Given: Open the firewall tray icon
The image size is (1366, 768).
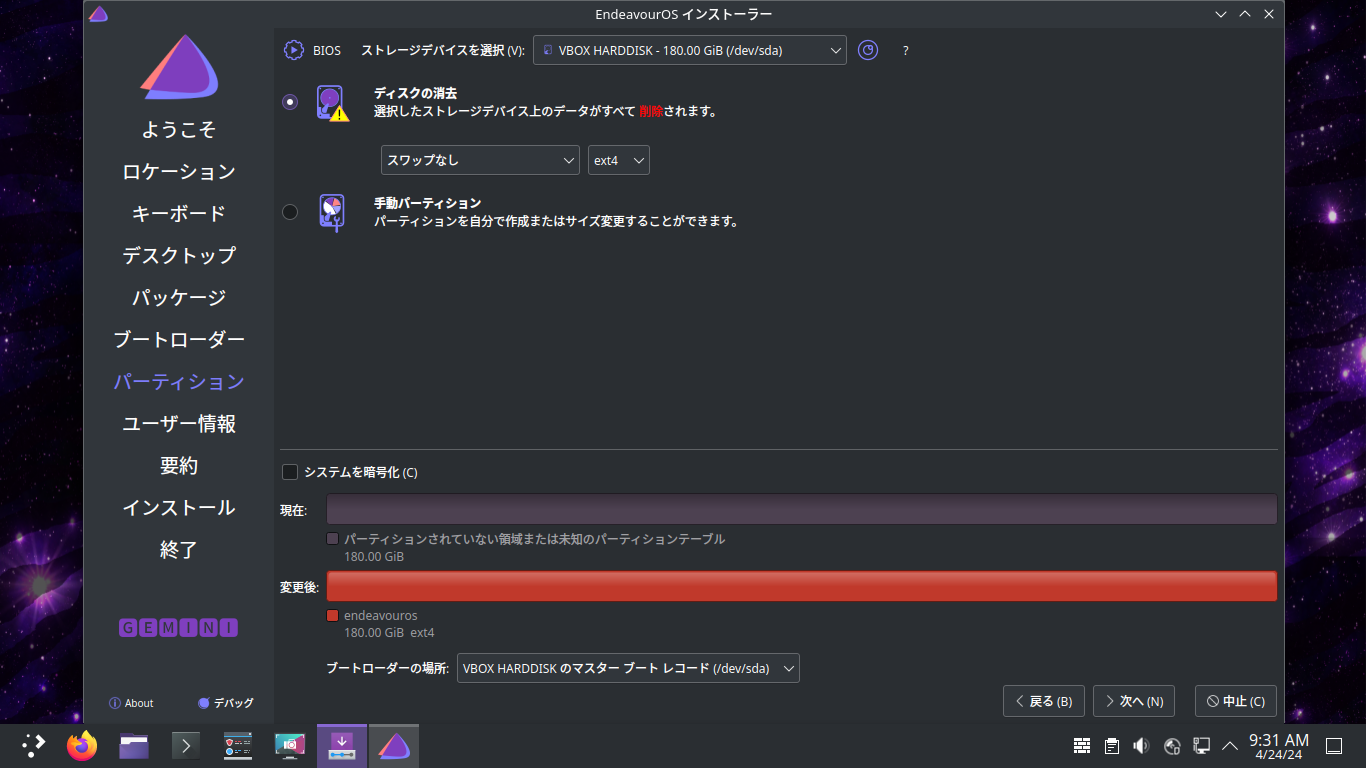Looking at the screenshot, I should (1082, 746).
